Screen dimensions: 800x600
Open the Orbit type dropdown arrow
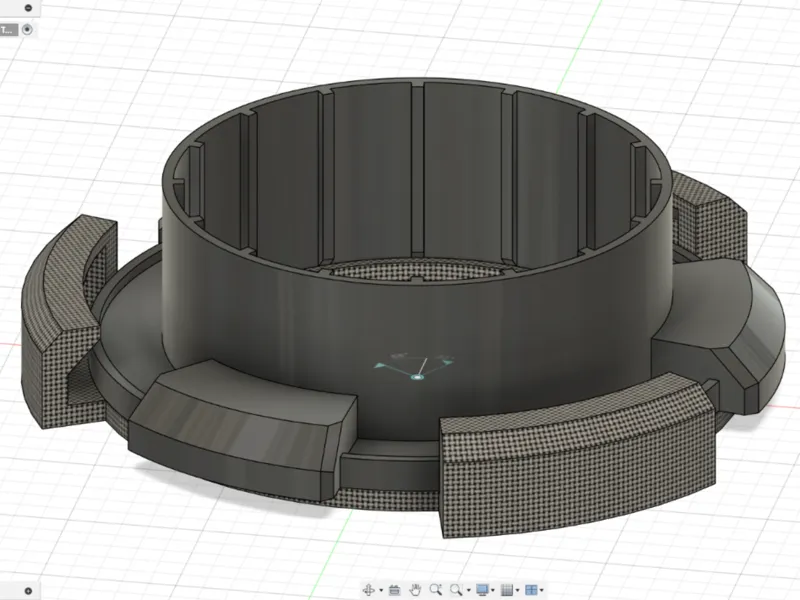pos(381,591)
